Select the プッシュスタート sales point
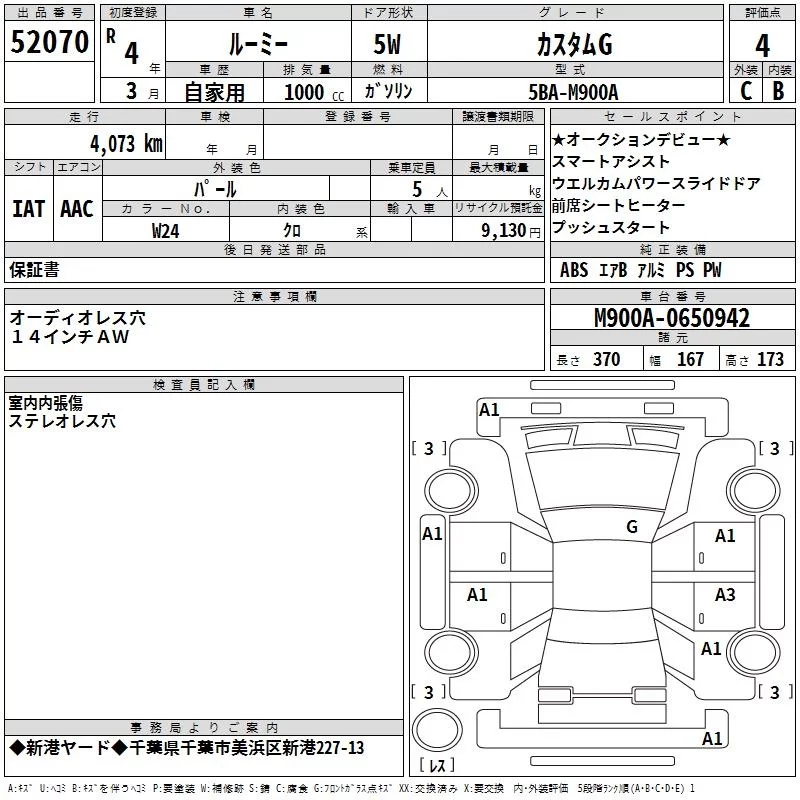 [611, 227]
